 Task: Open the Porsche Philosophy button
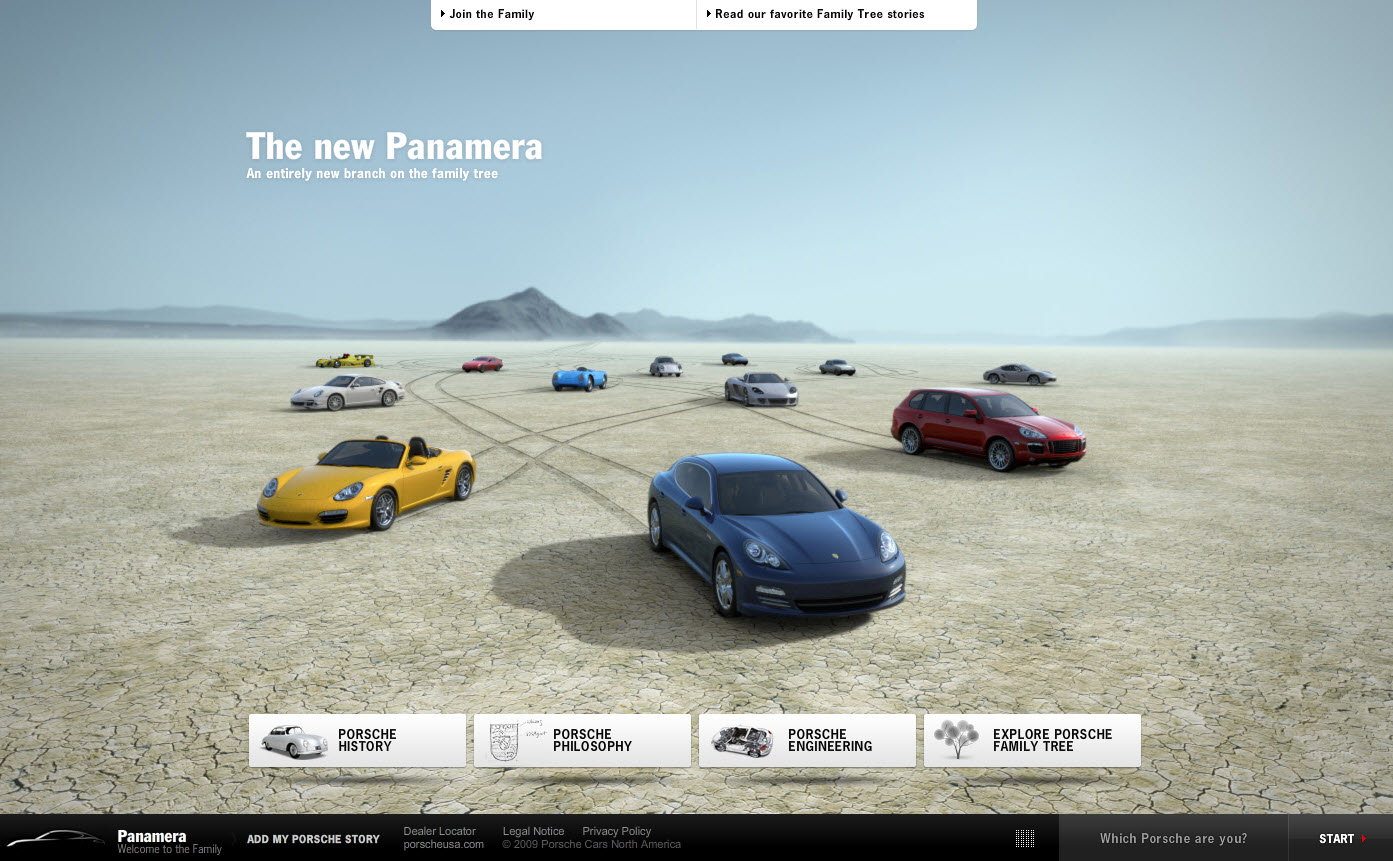(x=582, y=740)
